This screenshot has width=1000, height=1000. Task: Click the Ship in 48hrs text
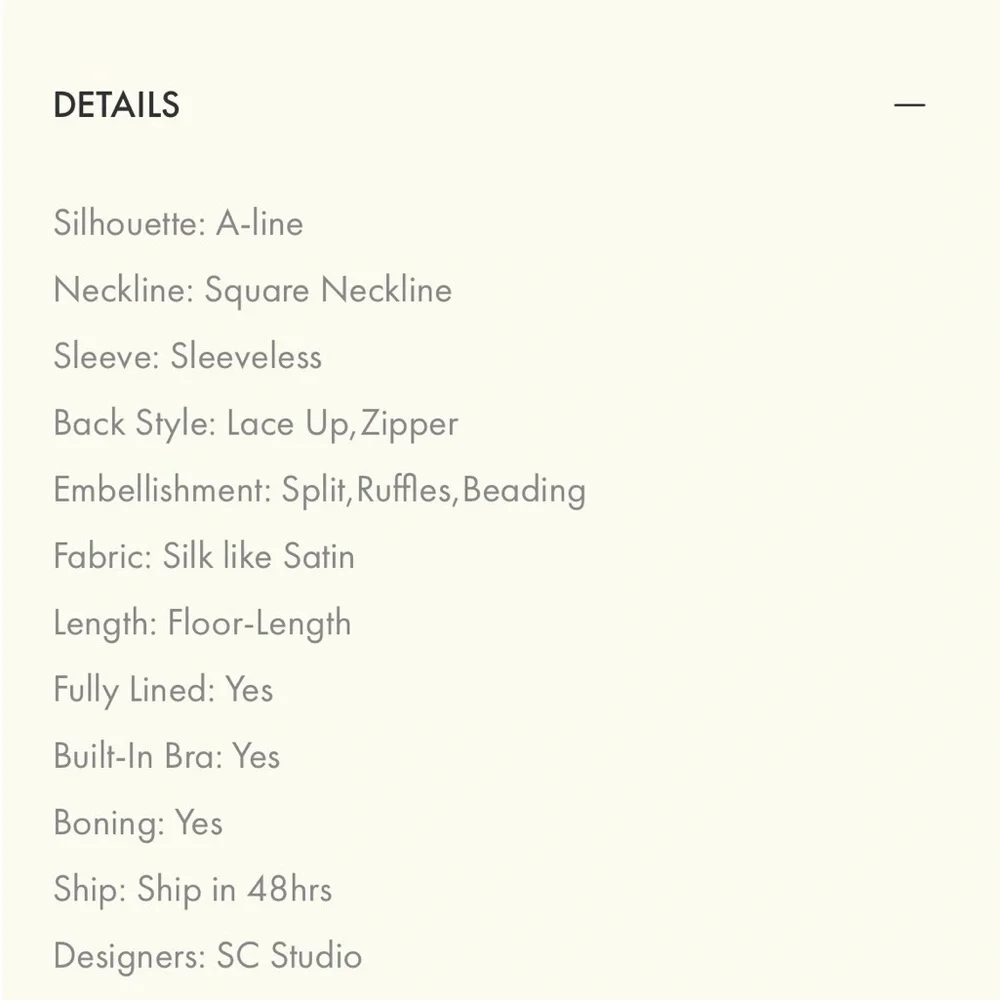(x=235, y=890)
